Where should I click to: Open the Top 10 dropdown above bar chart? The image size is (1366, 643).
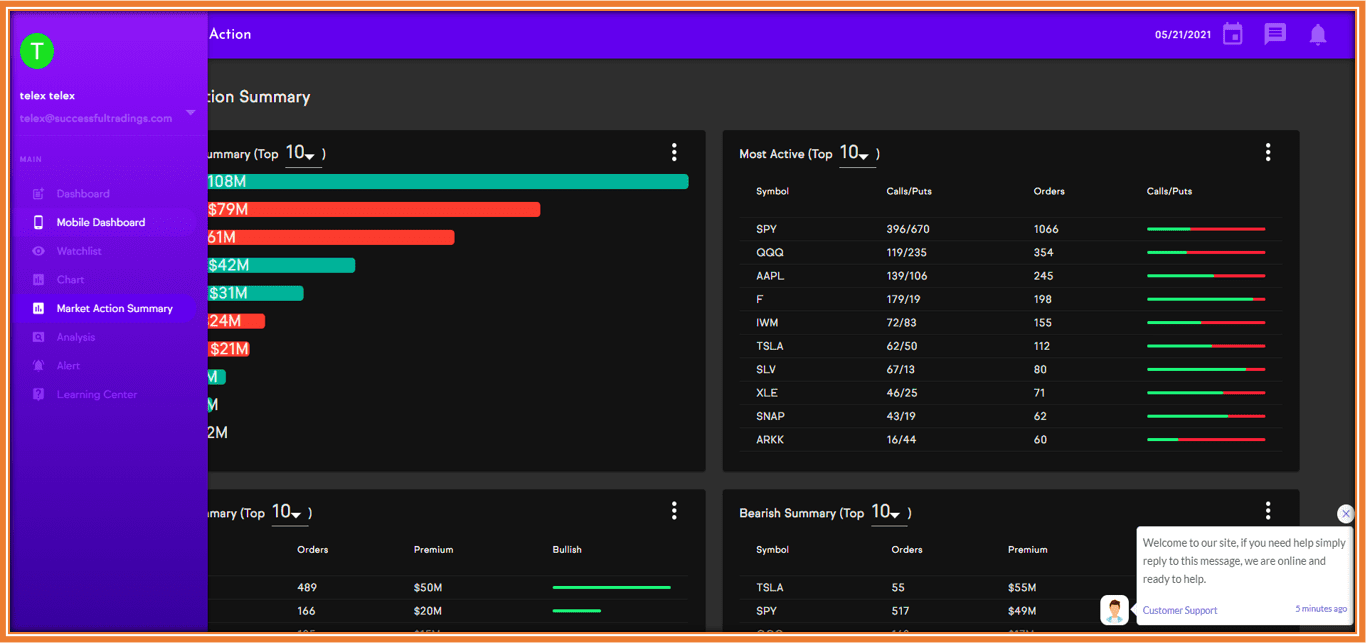[x=302, y=154]
